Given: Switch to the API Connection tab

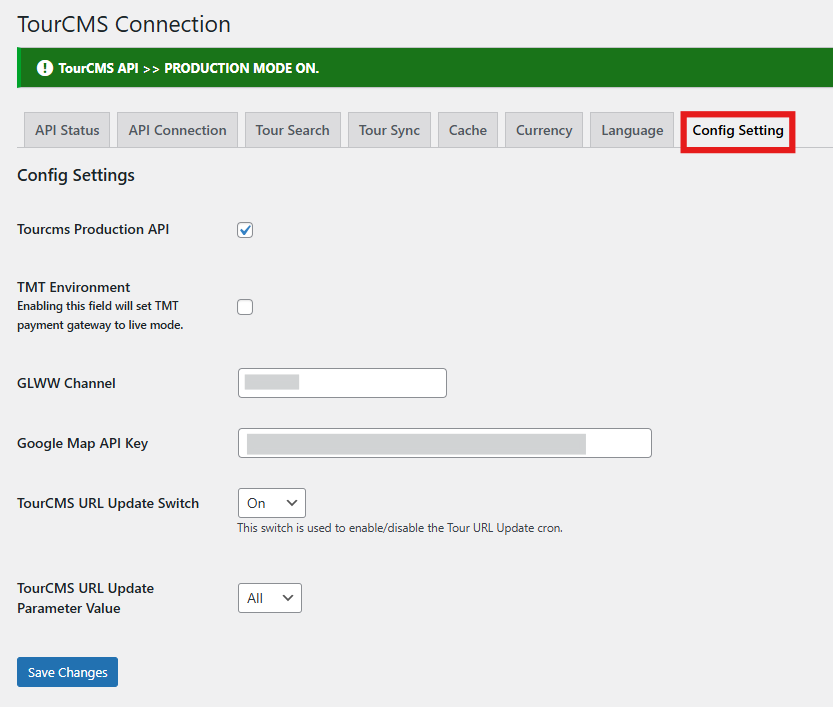Looking at the screenshot, I should (x=177, y=130).
